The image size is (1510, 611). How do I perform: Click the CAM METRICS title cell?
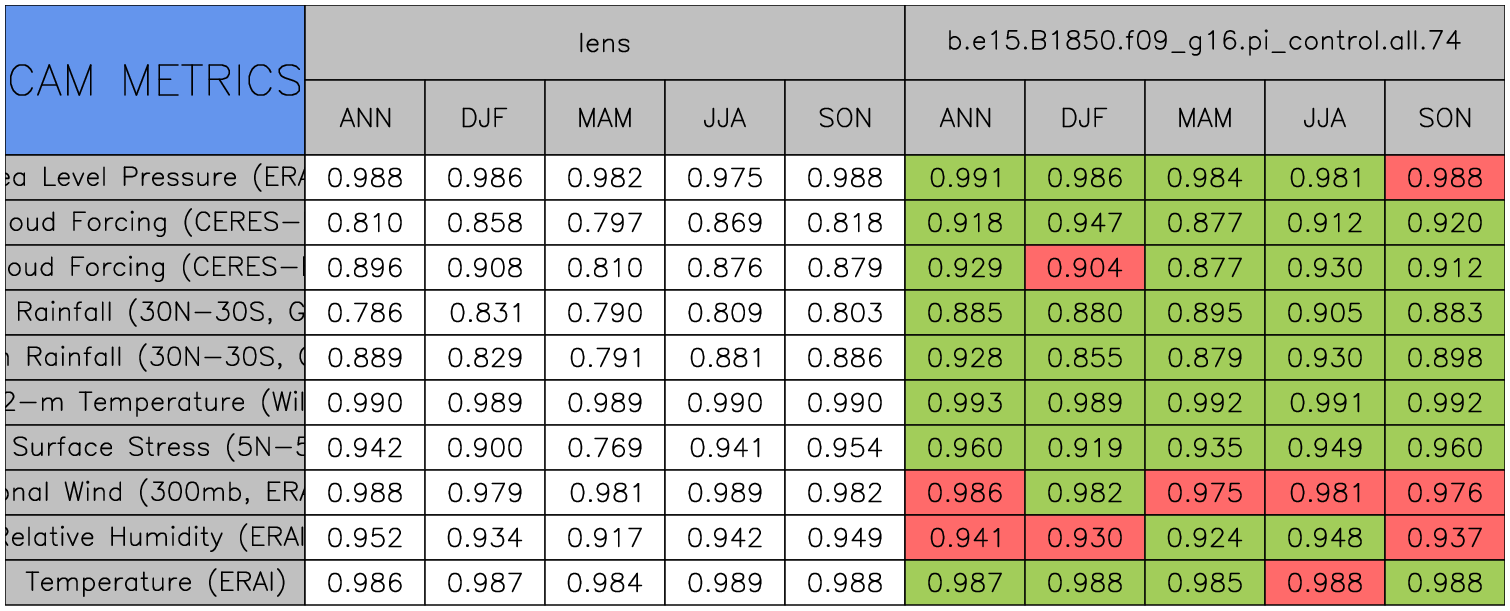click(155, 80)
